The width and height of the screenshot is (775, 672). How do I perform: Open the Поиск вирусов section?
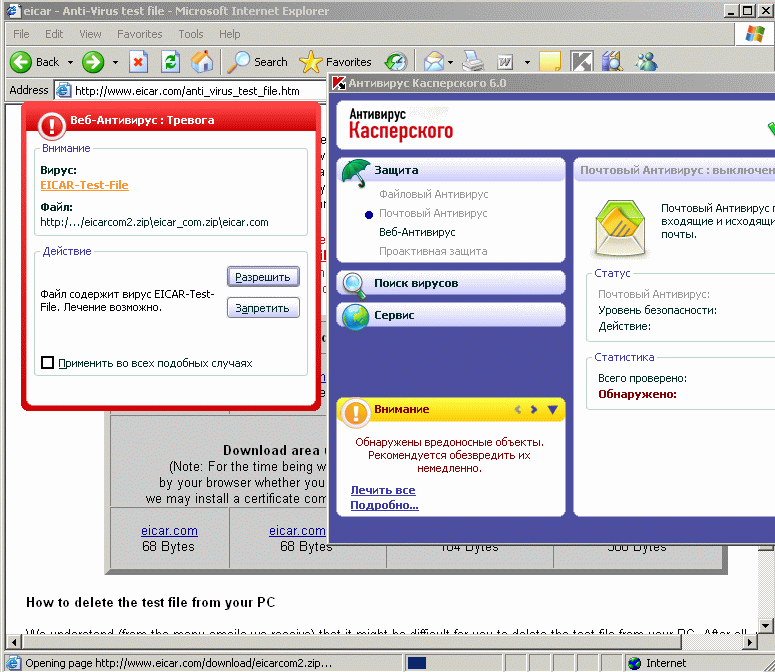(x=451, y=284)
